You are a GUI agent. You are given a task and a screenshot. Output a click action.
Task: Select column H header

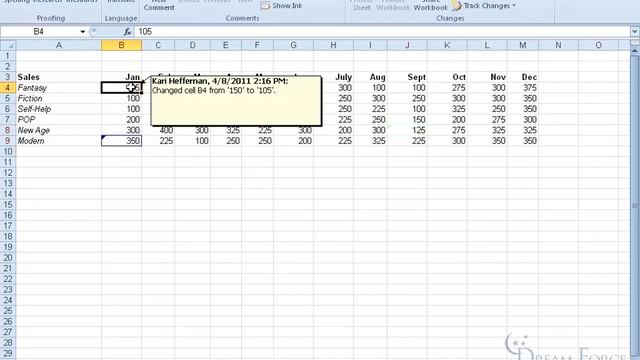333,45
